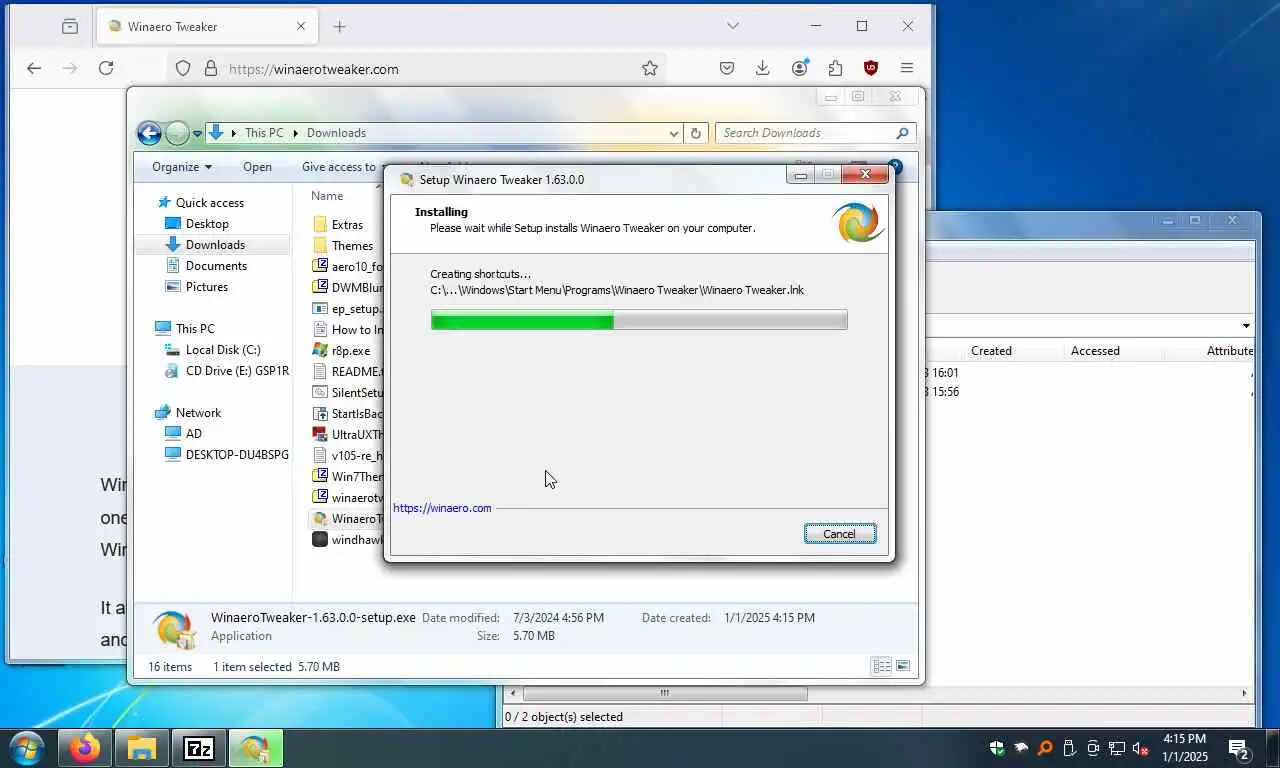Click Explorer search magnifier icon
1280x768 pixels.
tap(903, 133)
